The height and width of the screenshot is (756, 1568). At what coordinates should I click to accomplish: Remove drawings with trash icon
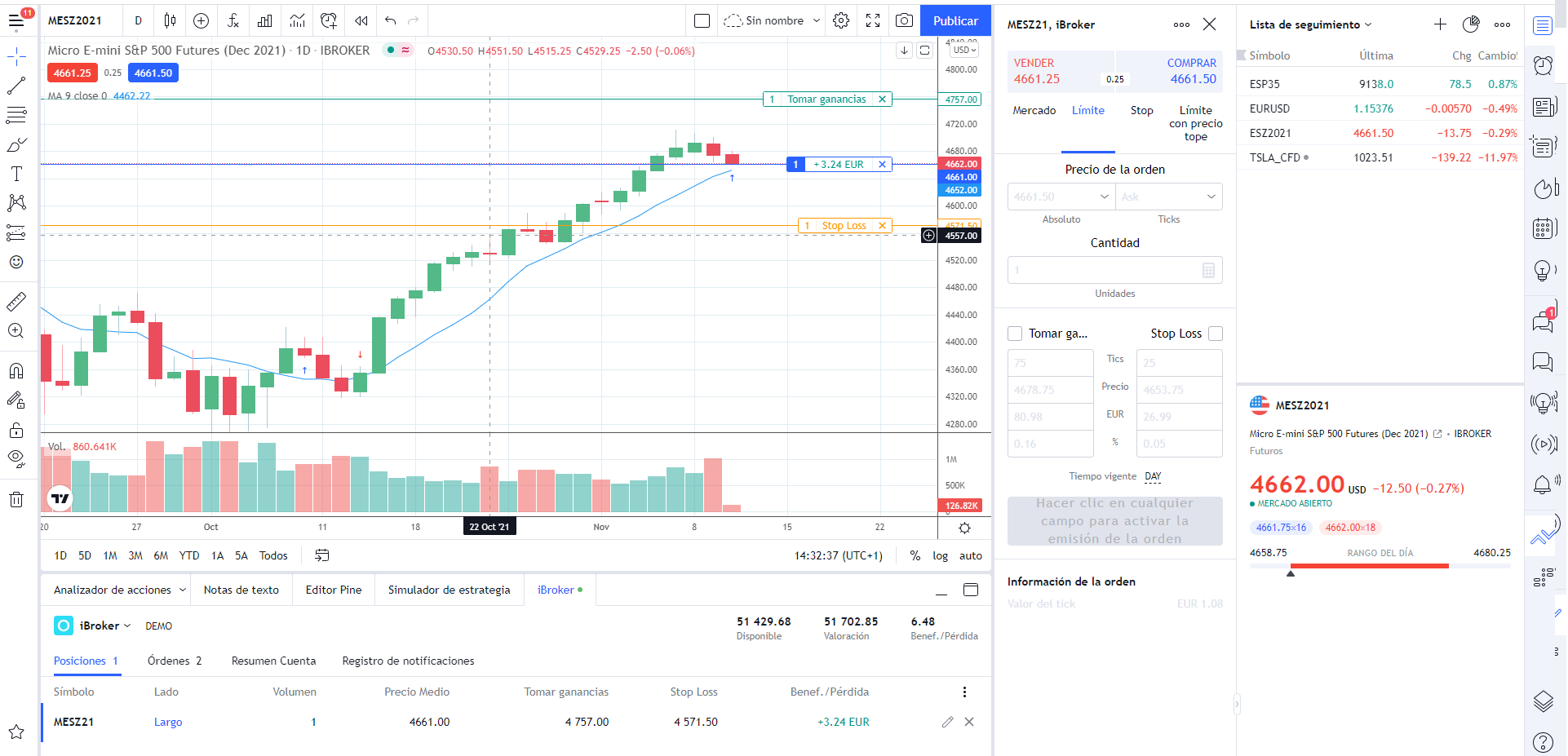click(x=16, y=499)
